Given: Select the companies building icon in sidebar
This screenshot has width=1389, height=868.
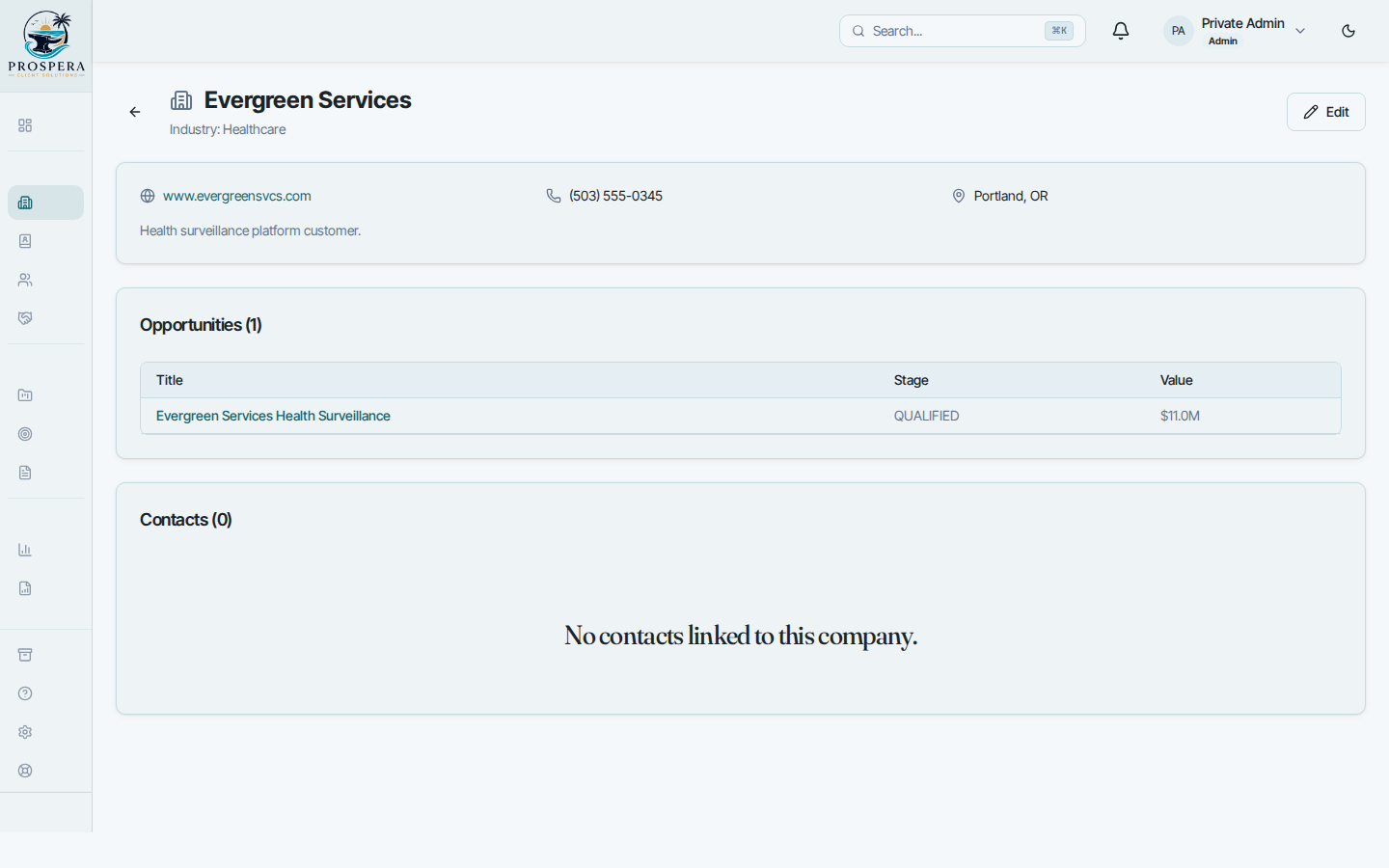Looking at the screenshot, I should coord(25,203).
